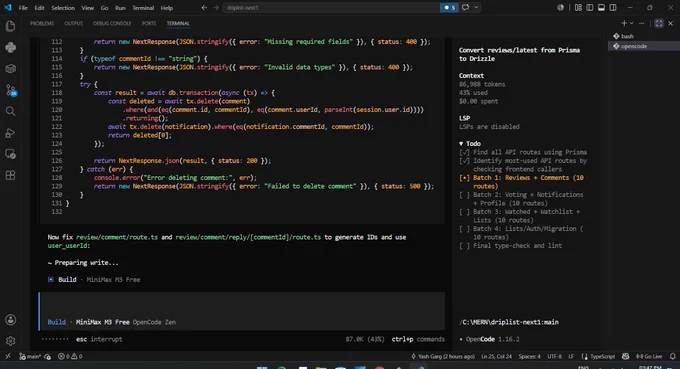
Task: Toggle the primary side bar layout button
Action: point(590,8)
